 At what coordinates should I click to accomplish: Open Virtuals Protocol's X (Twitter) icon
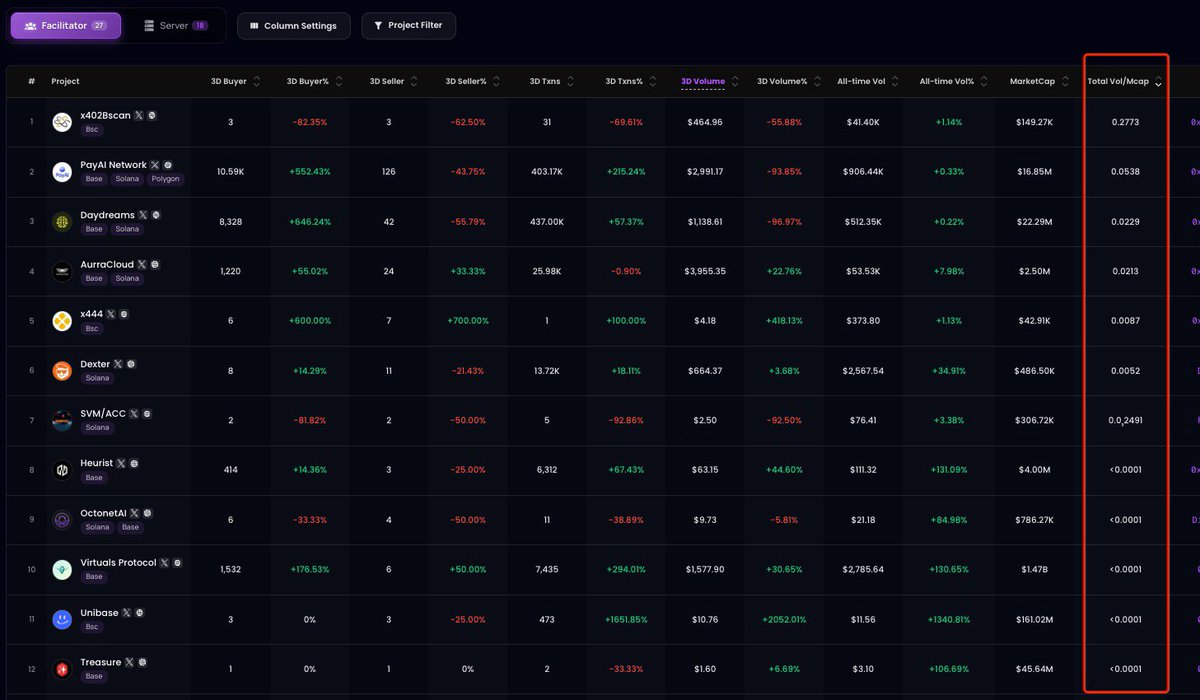(x=165, y=563)
